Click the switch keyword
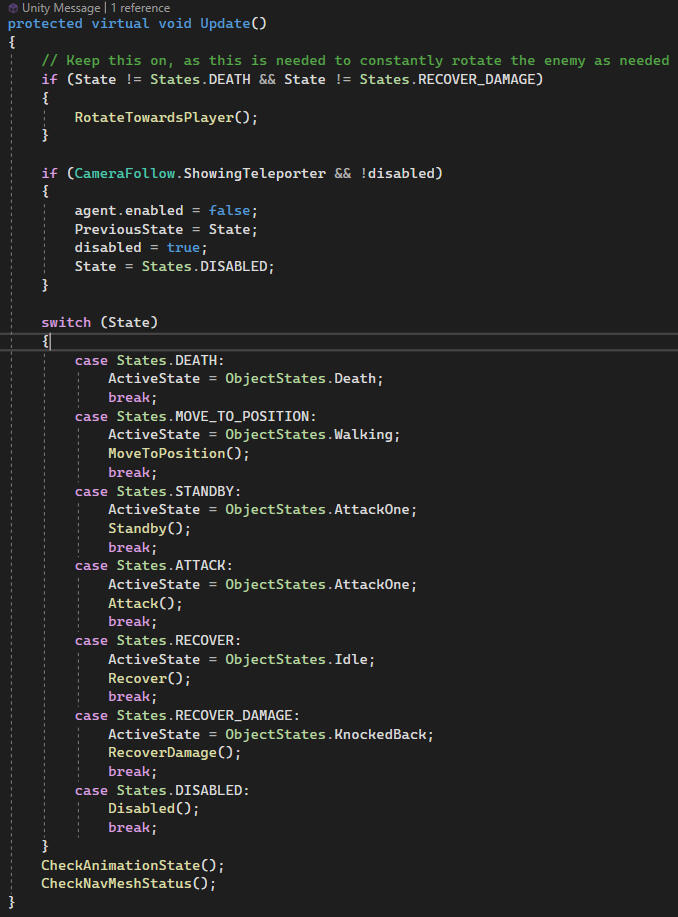678x917 pixels. coord(66,322)
